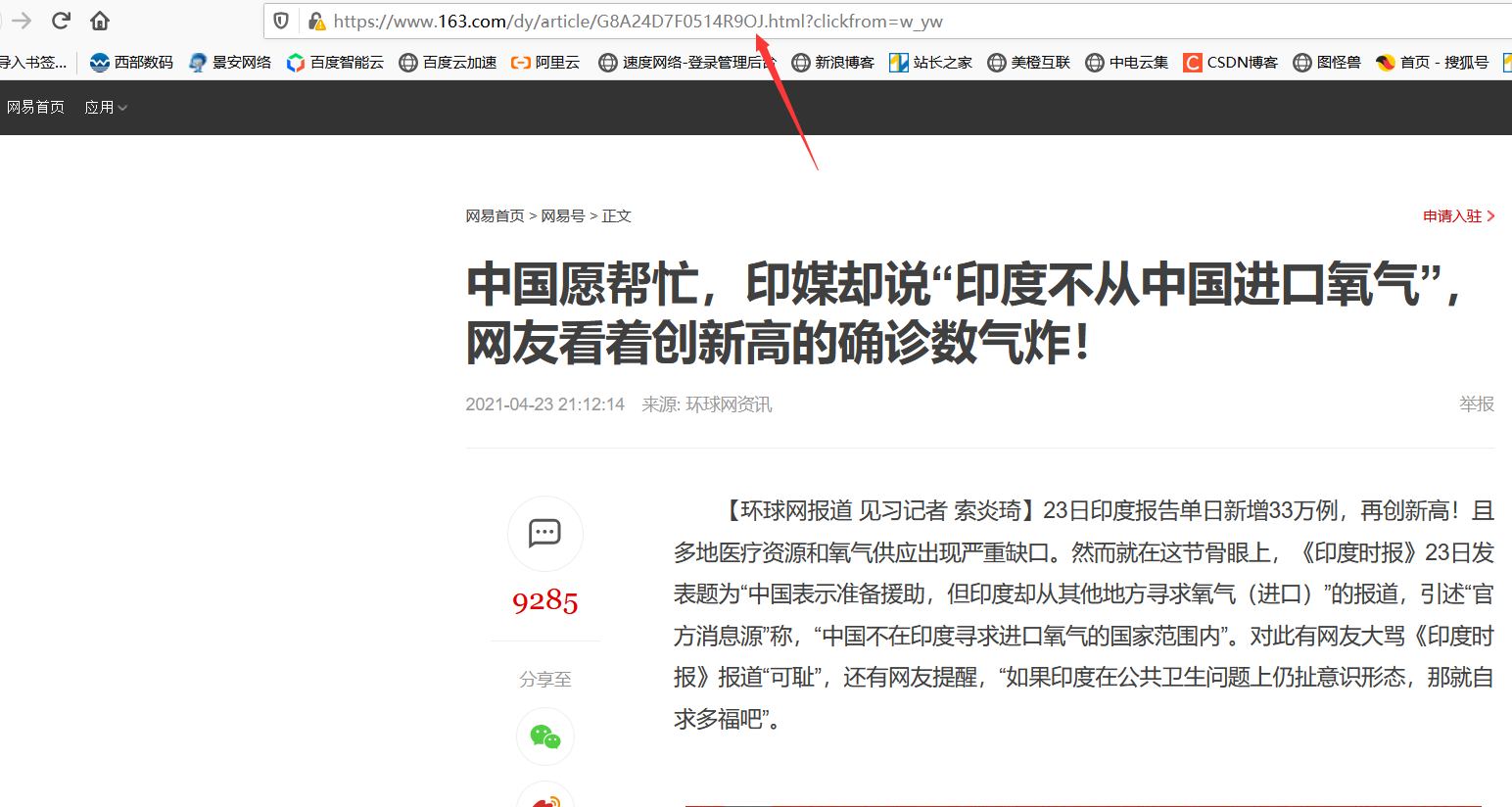Open the 站长之家 bookmark

click(930, 63)
